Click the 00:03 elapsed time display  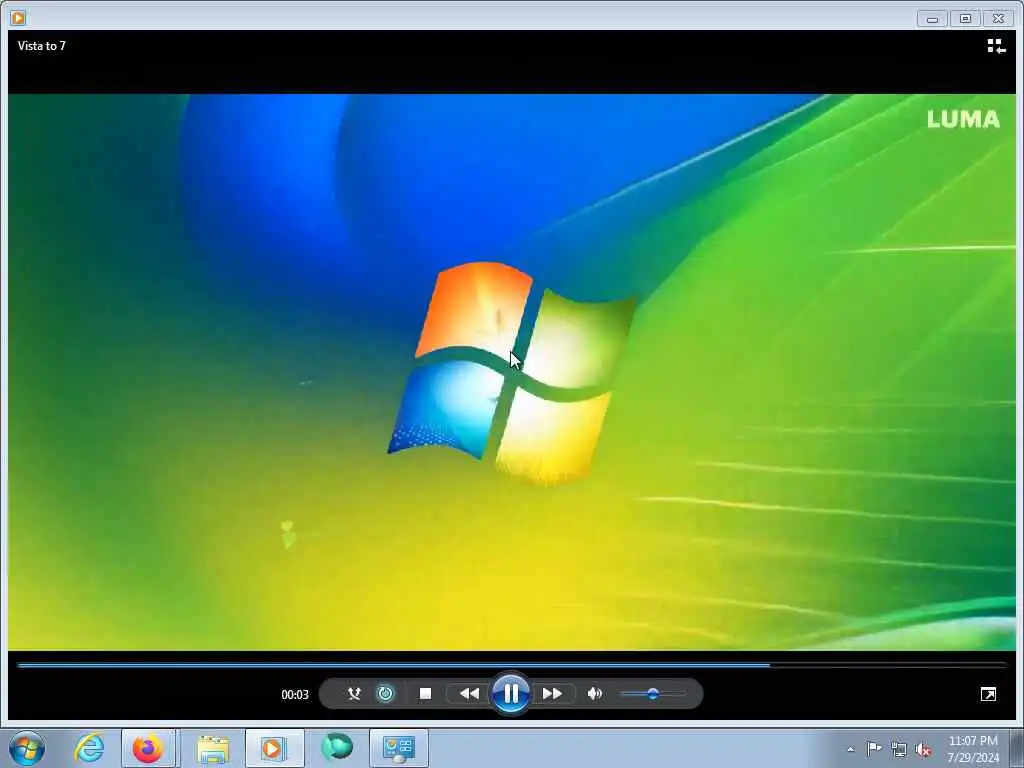point(295,694)
